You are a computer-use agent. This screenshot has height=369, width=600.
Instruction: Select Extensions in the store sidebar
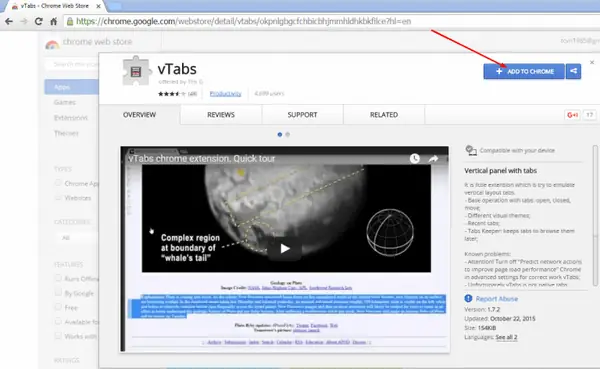(x=71, y=118)
